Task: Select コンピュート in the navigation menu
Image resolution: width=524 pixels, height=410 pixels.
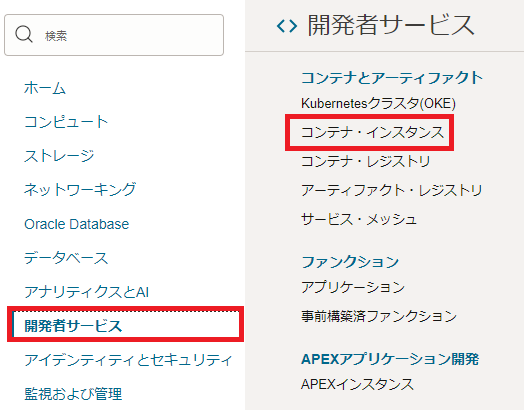Action: (66, 122)
